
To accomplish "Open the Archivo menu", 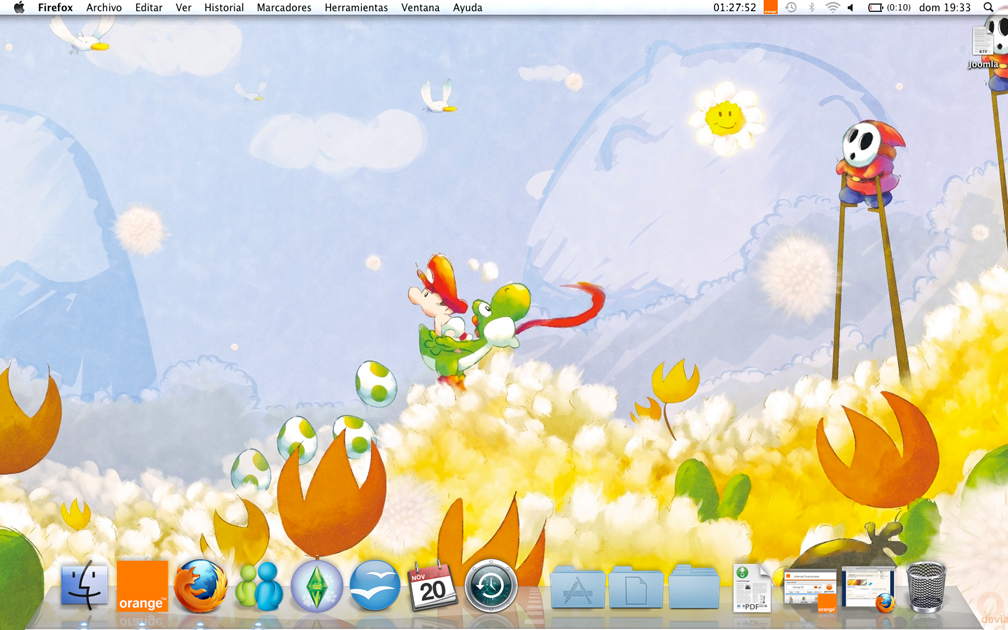I will click(x=104, y=8).
